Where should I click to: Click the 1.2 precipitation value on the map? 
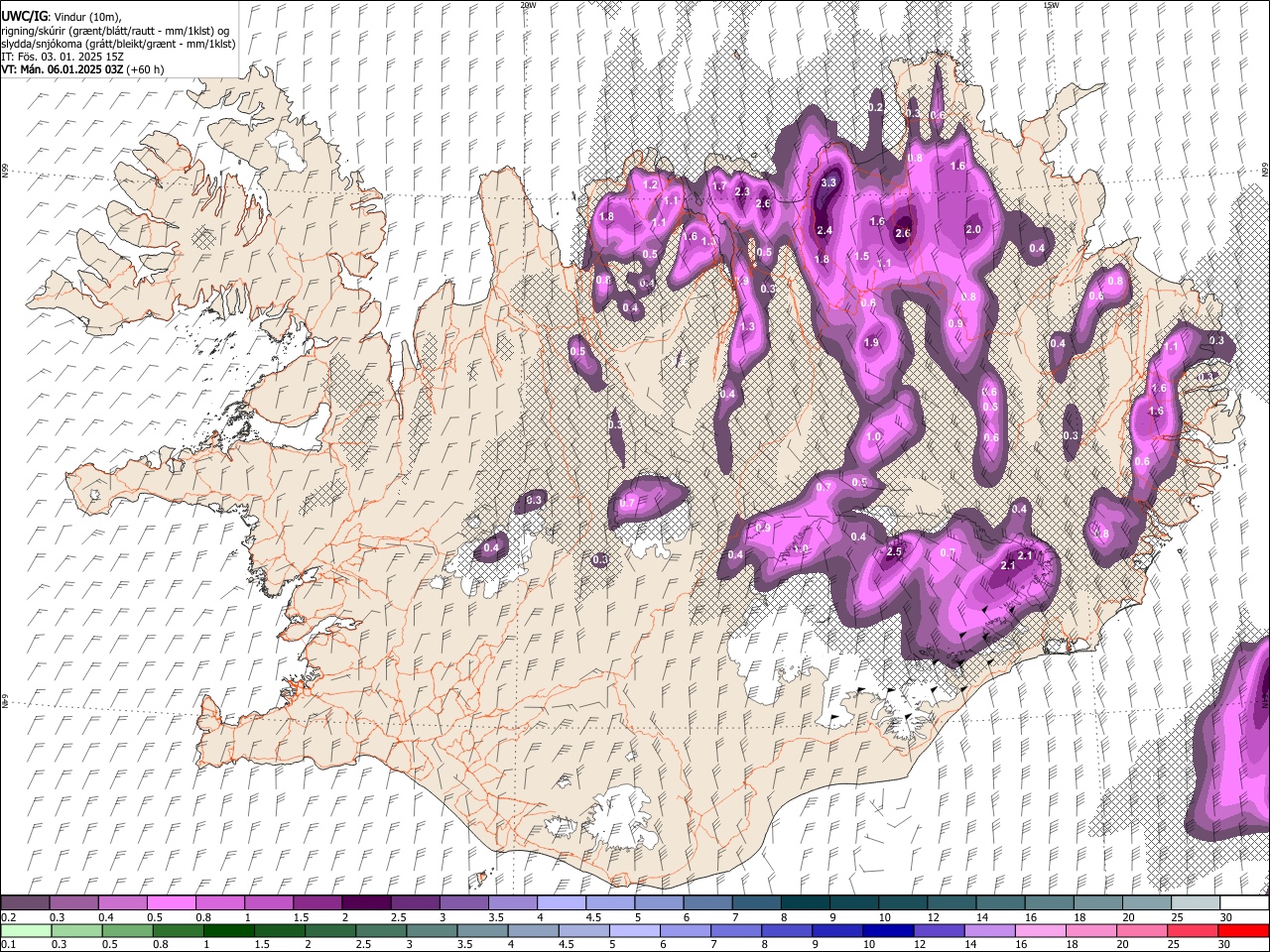pos(651,184)
